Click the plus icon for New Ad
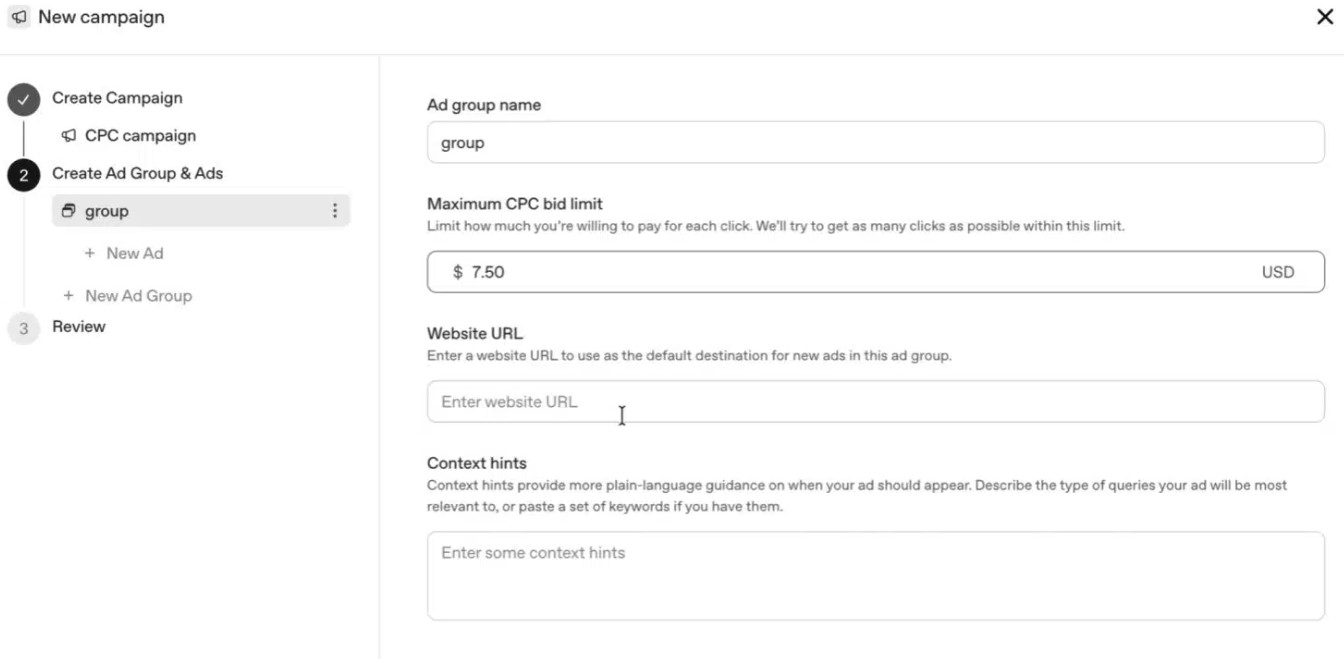Image resolution: width=1344 pixels, height=659 pixels. tap(90, 254)
